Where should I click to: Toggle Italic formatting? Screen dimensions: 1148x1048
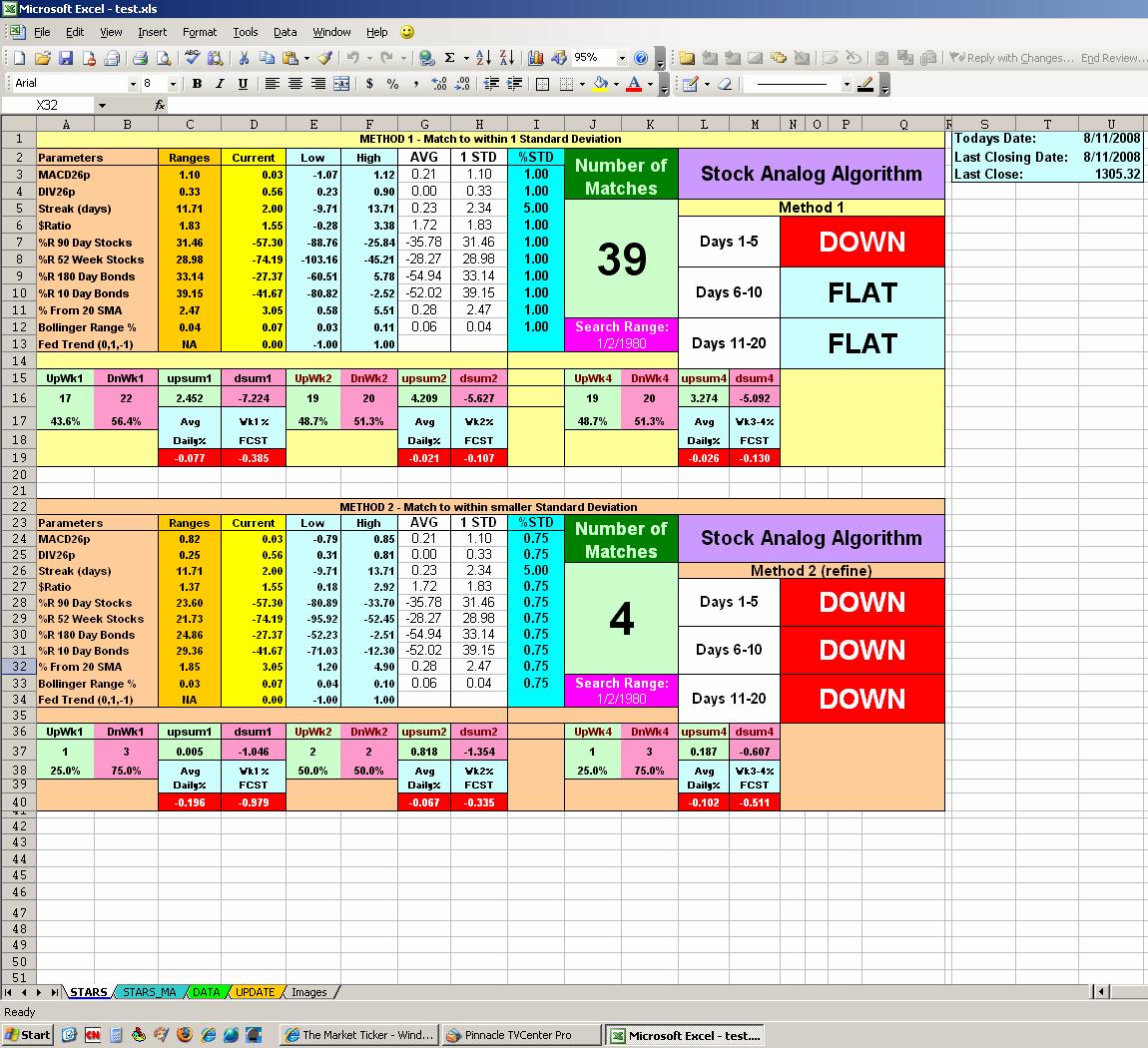click(219, 84)
